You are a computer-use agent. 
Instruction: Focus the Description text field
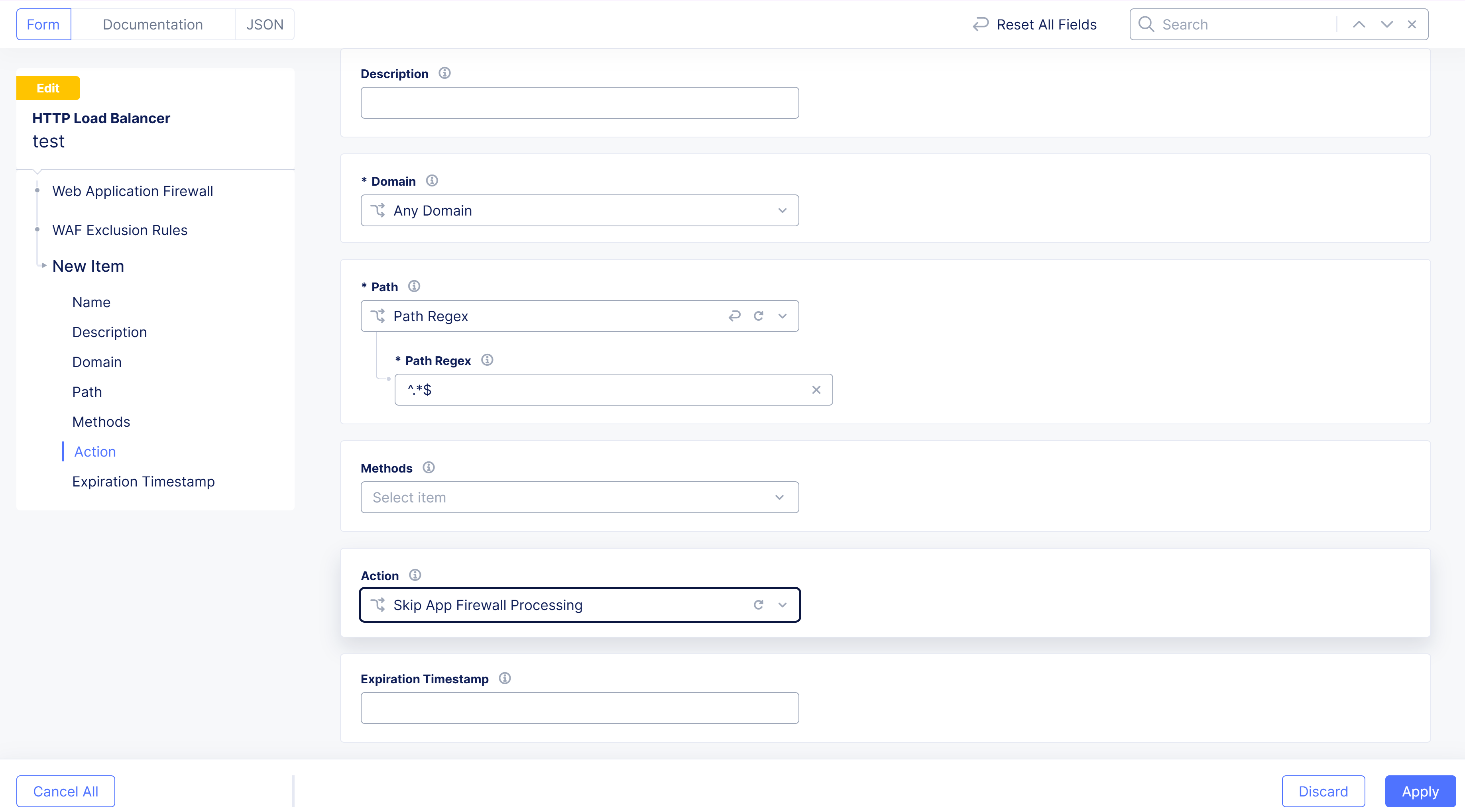[579, 103]
